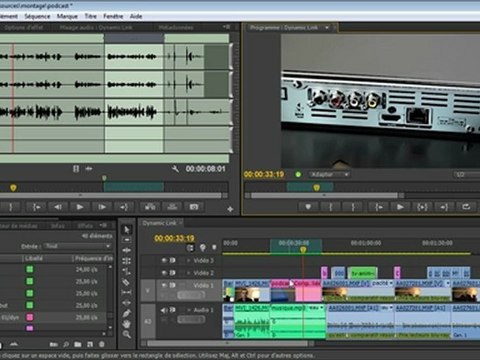
Task: Click Source monitor Insert button
Action: point(150,207)
